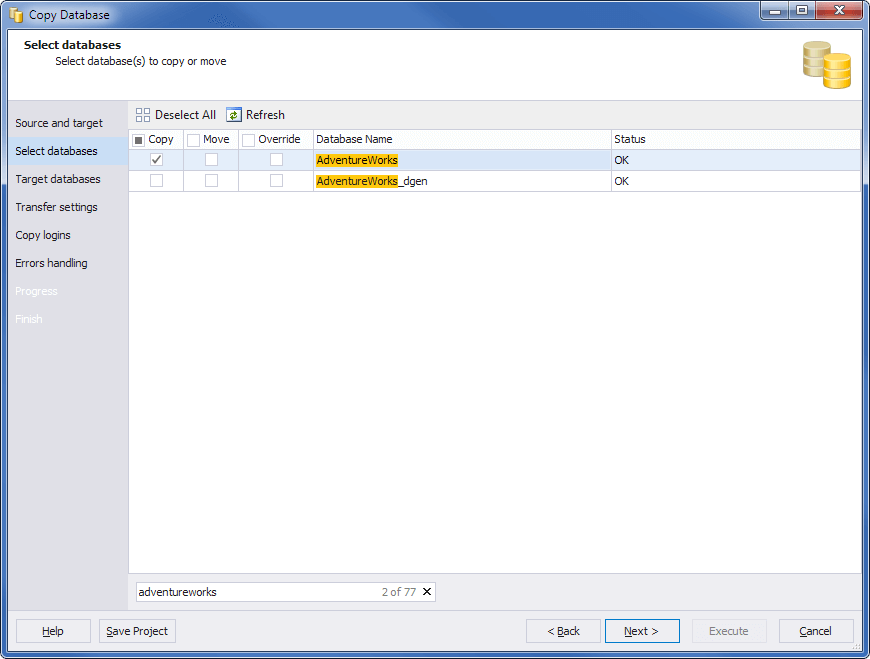Enable Move for AdventureWorks
Screen dimensions: 870x659
point(210,160)
